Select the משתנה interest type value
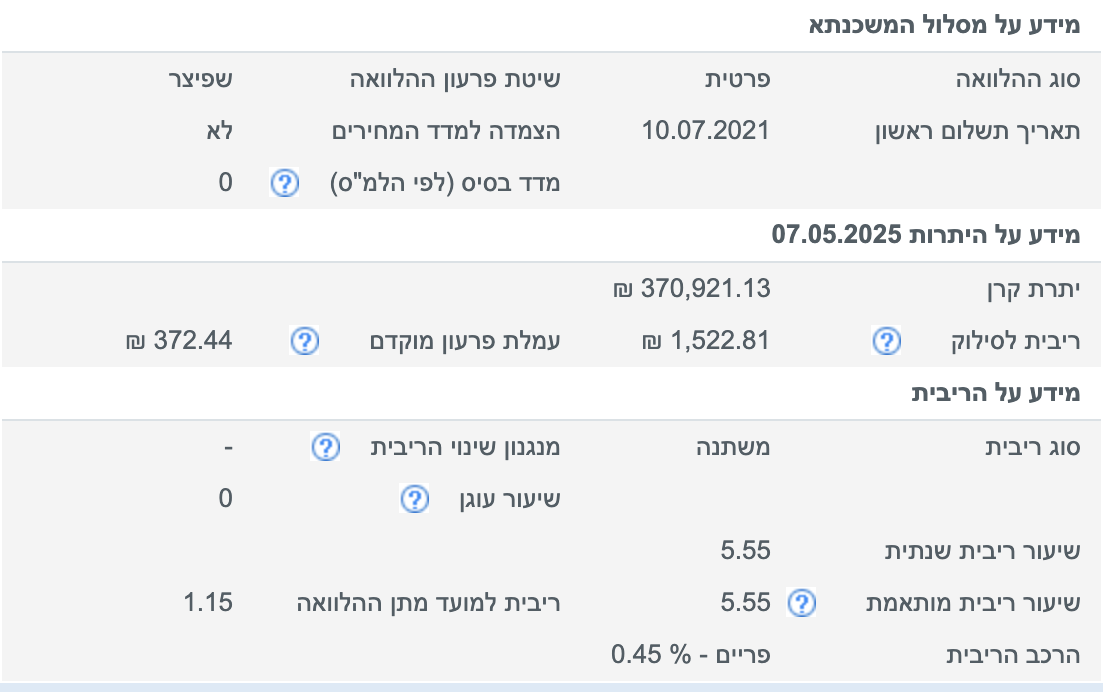Screen dimensions: 1110x692 pos(733,447)
